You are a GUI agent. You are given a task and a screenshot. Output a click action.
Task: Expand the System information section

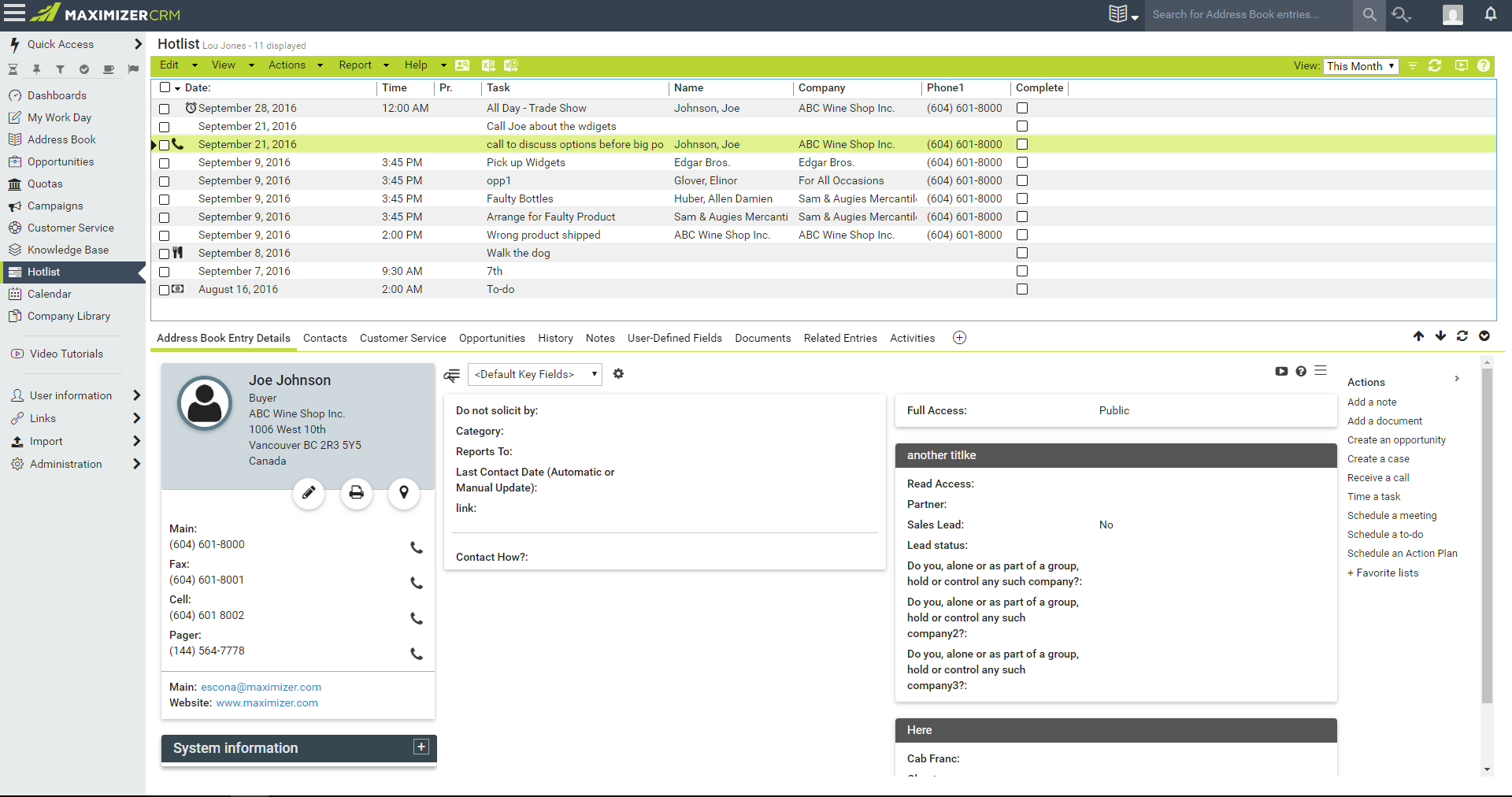point(421,747)
